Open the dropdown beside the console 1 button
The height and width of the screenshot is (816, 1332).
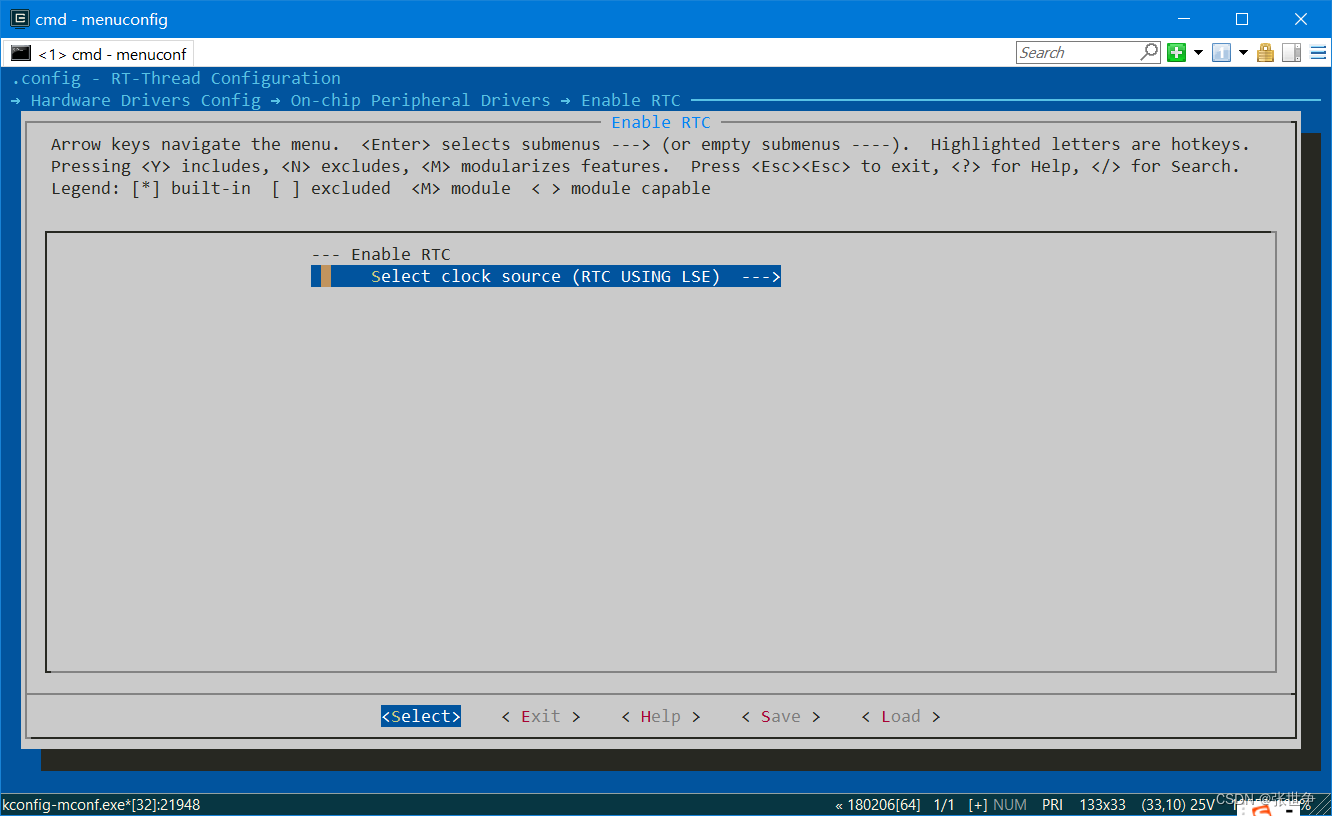tap(1242, 51)
